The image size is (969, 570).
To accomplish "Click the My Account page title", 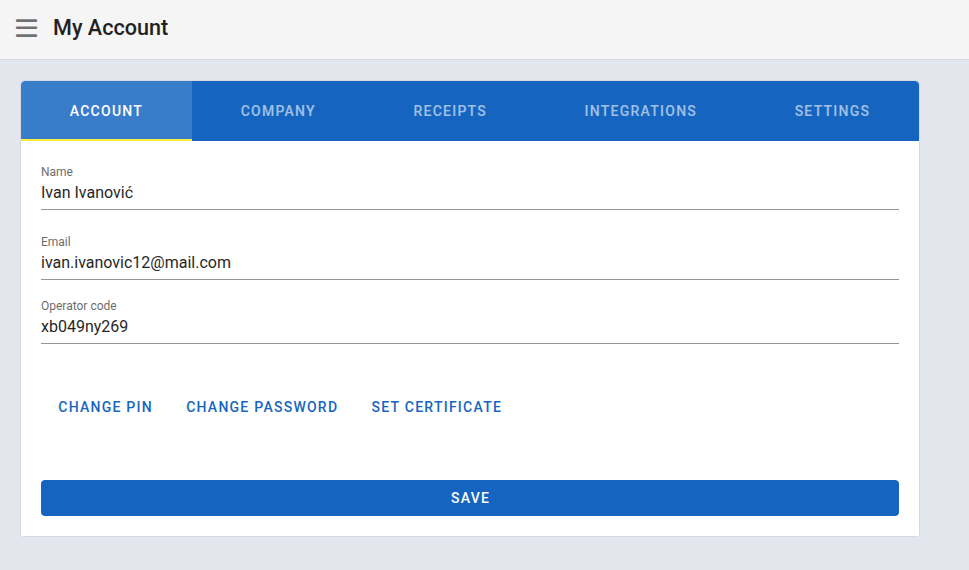I will coord(111,28).
